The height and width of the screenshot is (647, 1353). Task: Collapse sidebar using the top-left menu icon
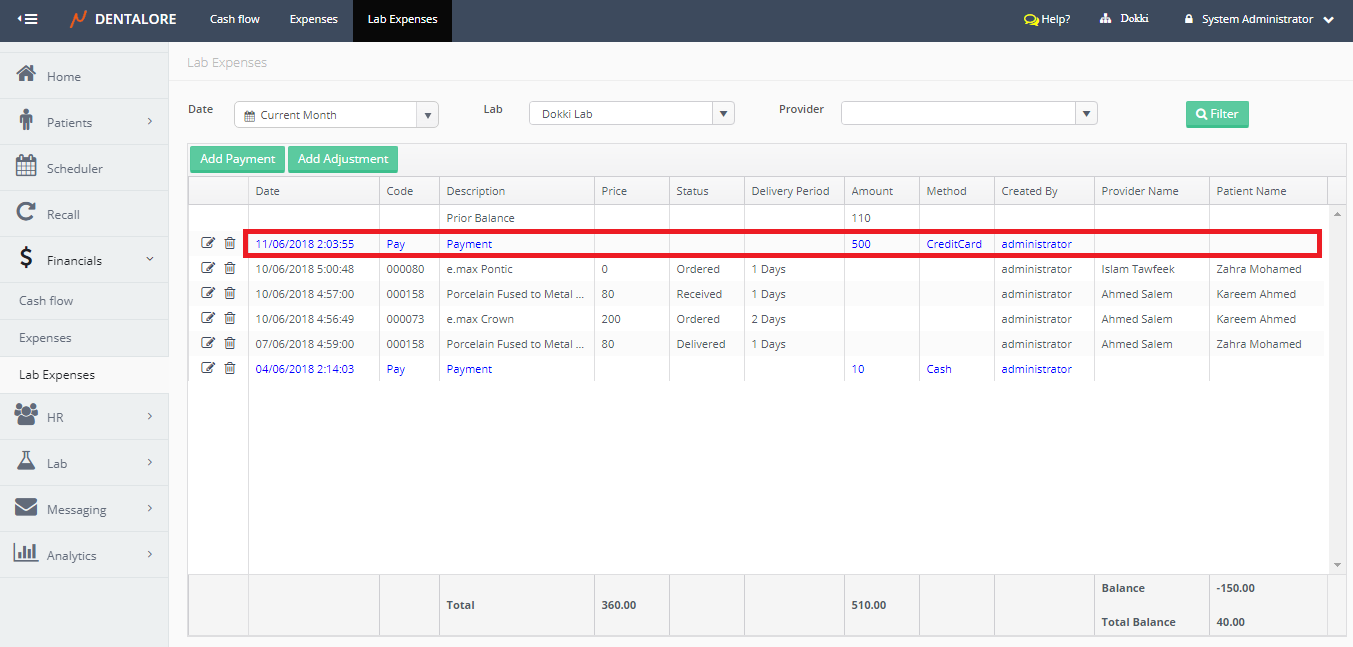click(28, 19)
